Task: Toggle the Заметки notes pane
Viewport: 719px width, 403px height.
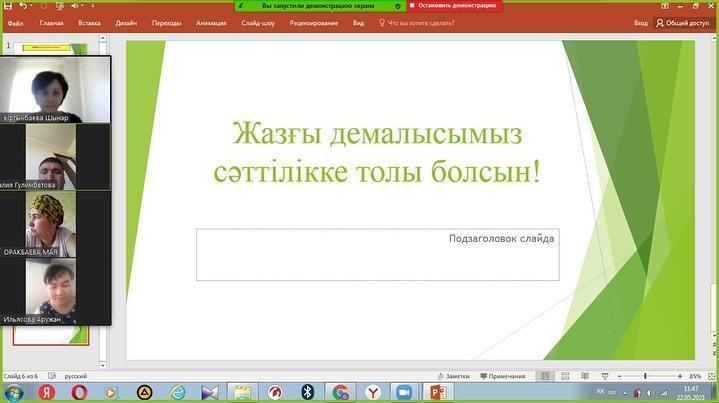Action: click(454, 376)
